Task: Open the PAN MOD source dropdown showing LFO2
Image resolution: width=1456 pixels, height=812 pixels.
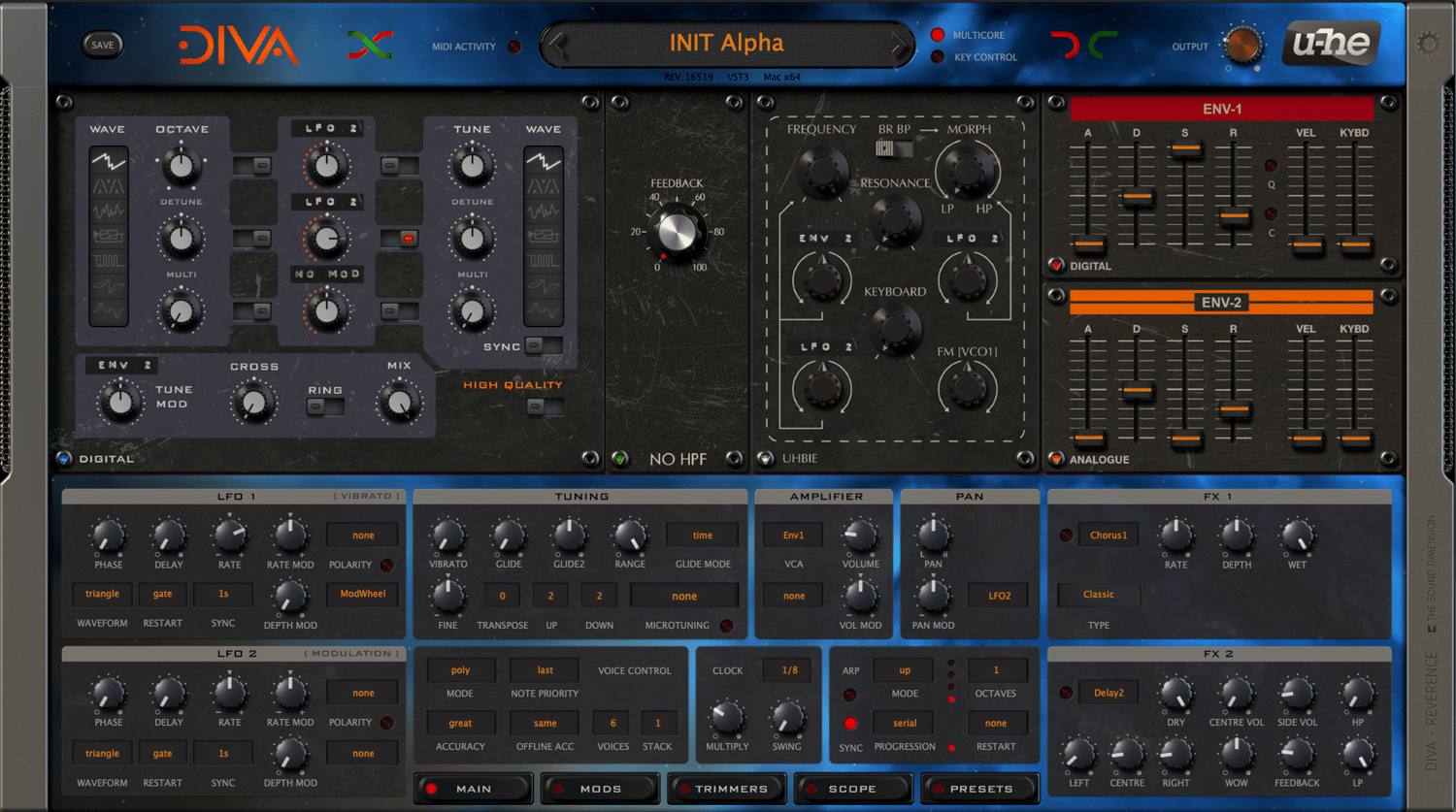Action: click(x=999, y=596)
